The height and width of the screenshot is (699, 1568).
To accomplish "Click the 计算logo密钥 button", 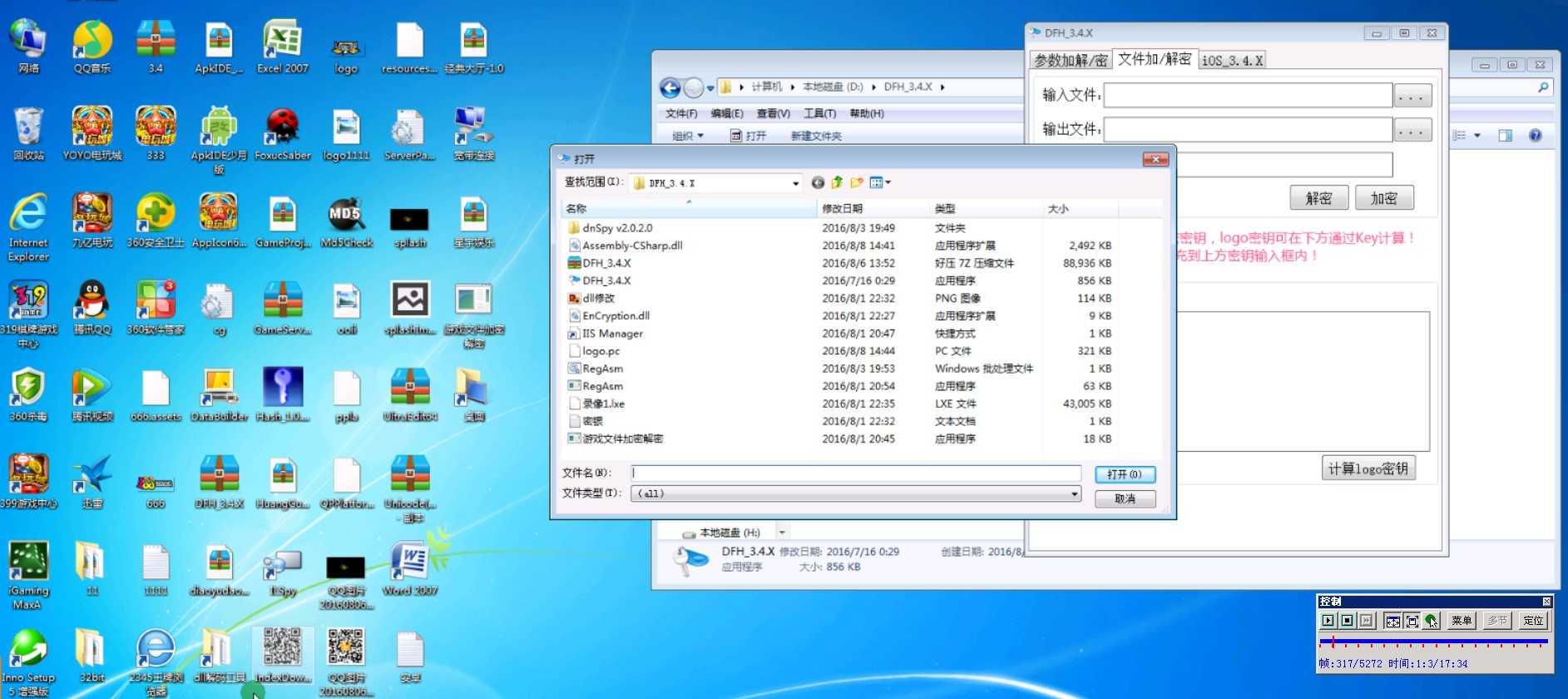I will [x=1368, y=468].
